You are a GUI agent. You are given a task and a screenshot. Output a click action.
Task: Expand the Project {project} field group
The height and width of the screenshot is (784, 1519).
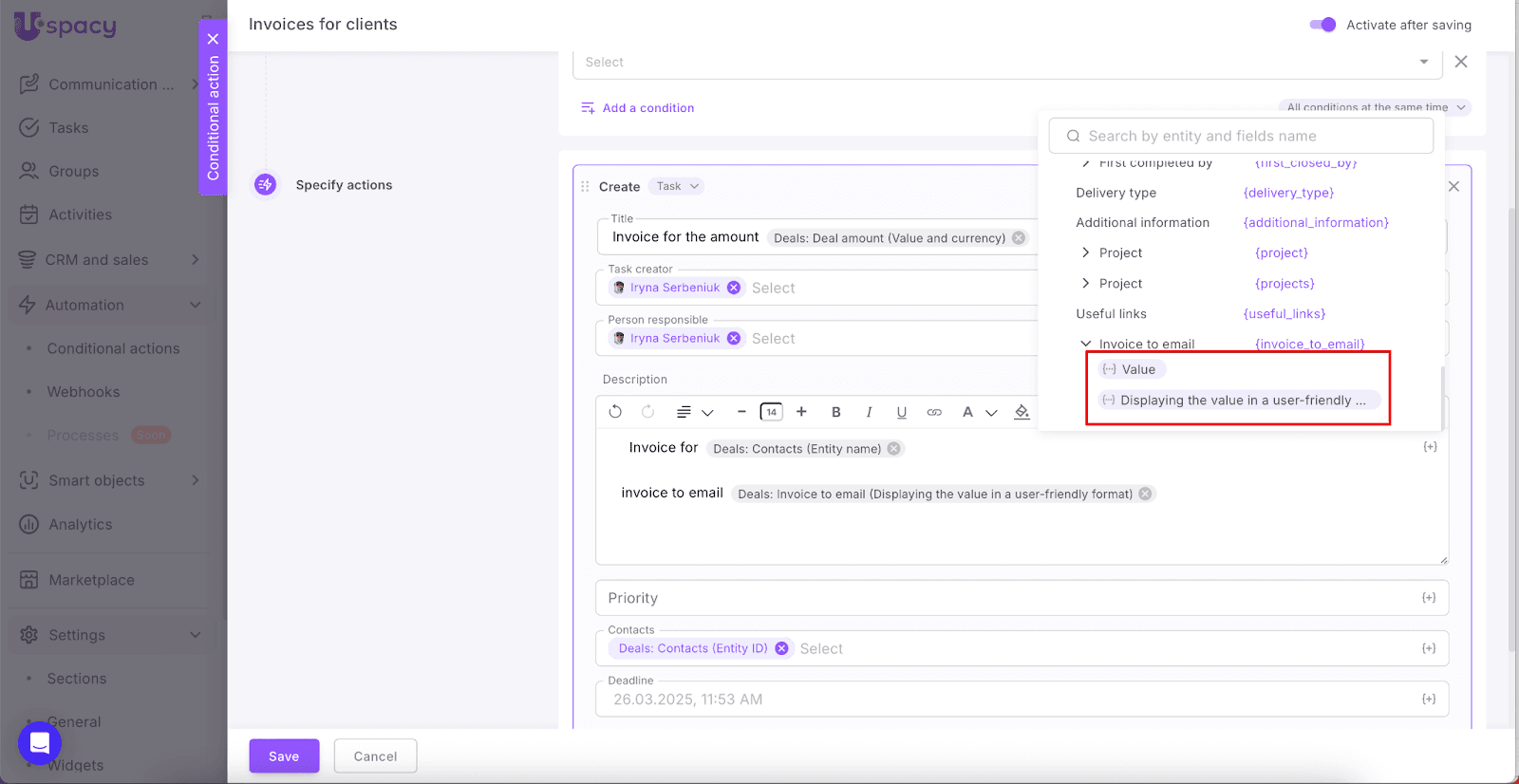pyautogui.click(x=1085, y=253)
